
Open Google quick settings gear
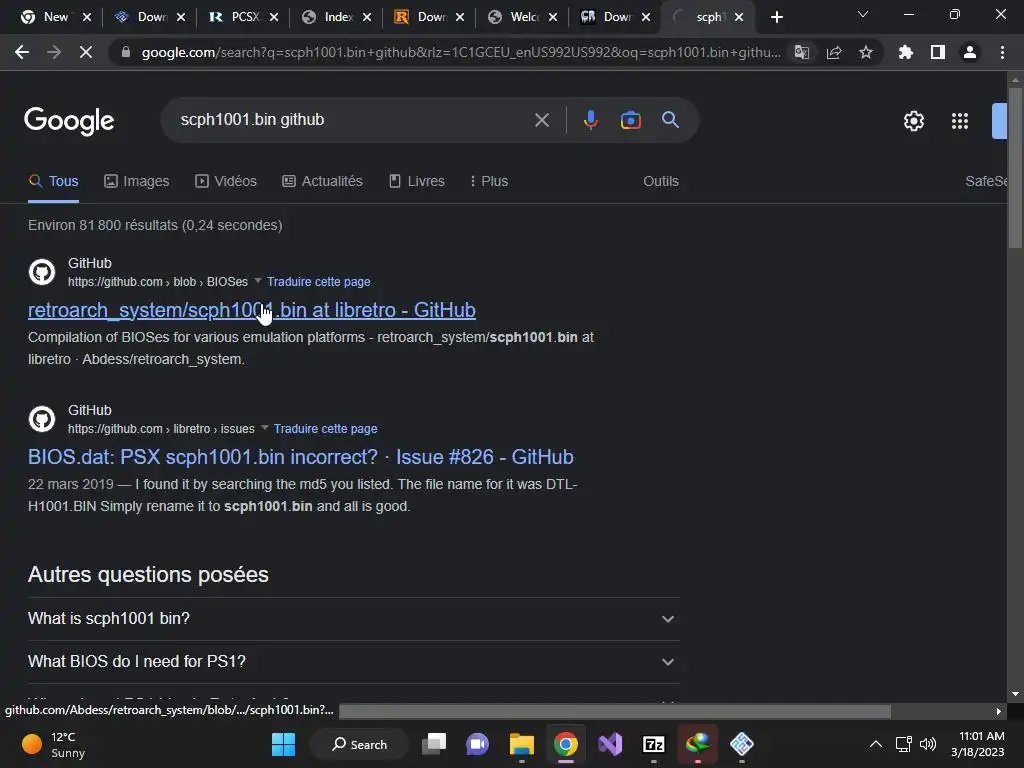914,121
